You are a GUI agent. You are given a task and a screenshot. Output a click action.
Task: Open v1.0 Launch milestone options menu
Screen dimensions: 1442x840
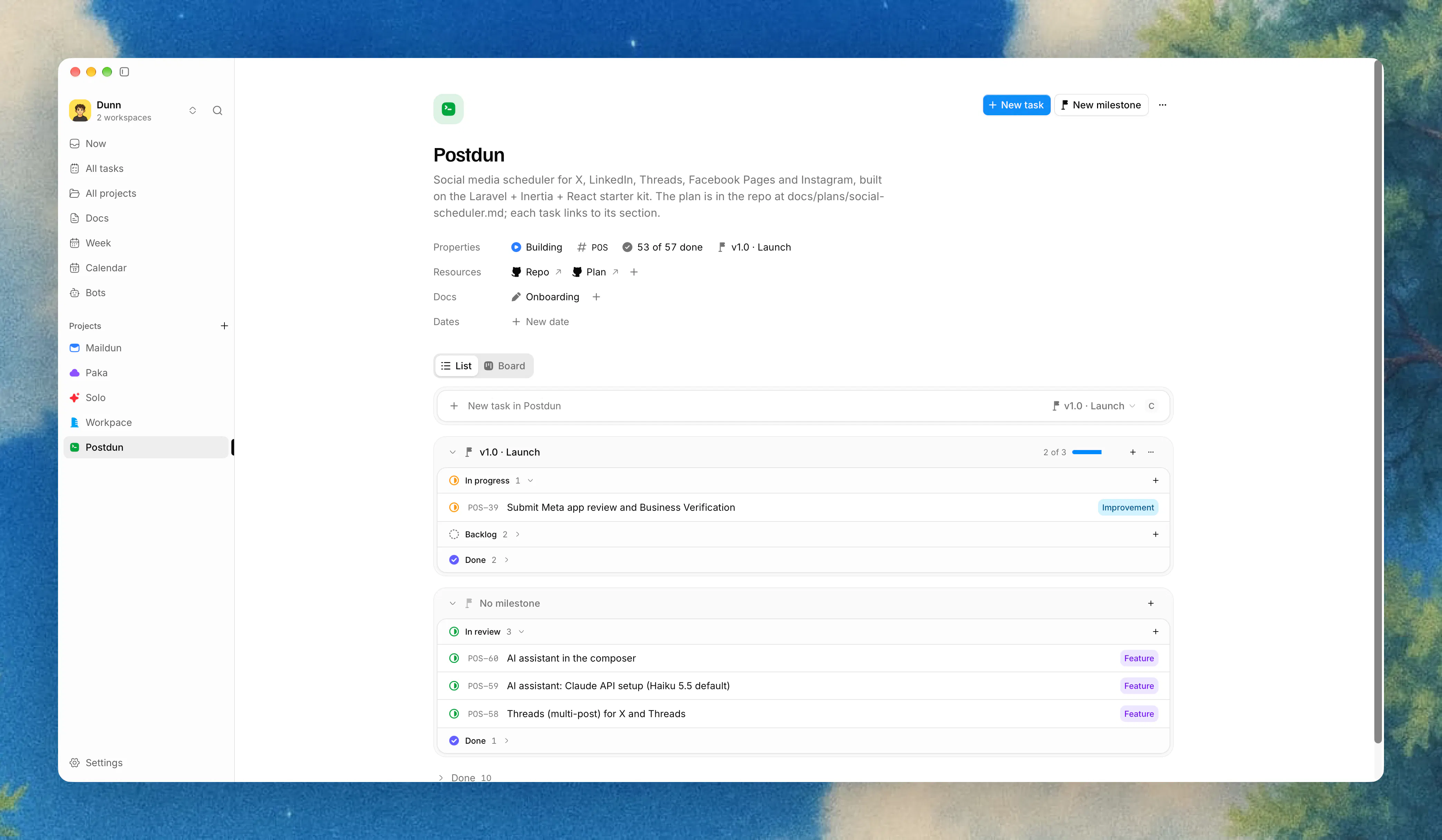pos(1151,452)
